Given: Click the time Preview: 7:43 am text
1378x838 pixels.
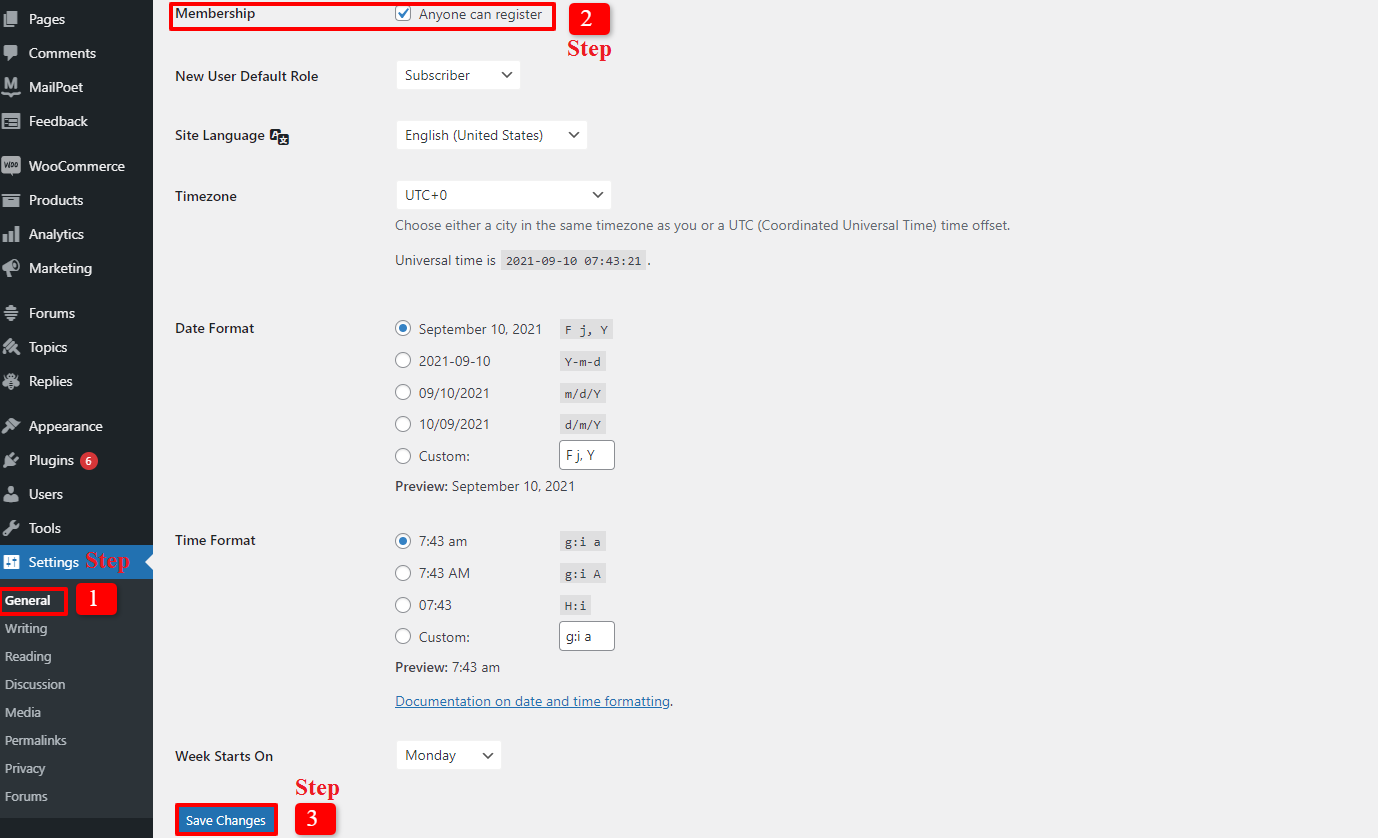Looking at the screenshot, I should pyautogui.click(x=447, y=667).
